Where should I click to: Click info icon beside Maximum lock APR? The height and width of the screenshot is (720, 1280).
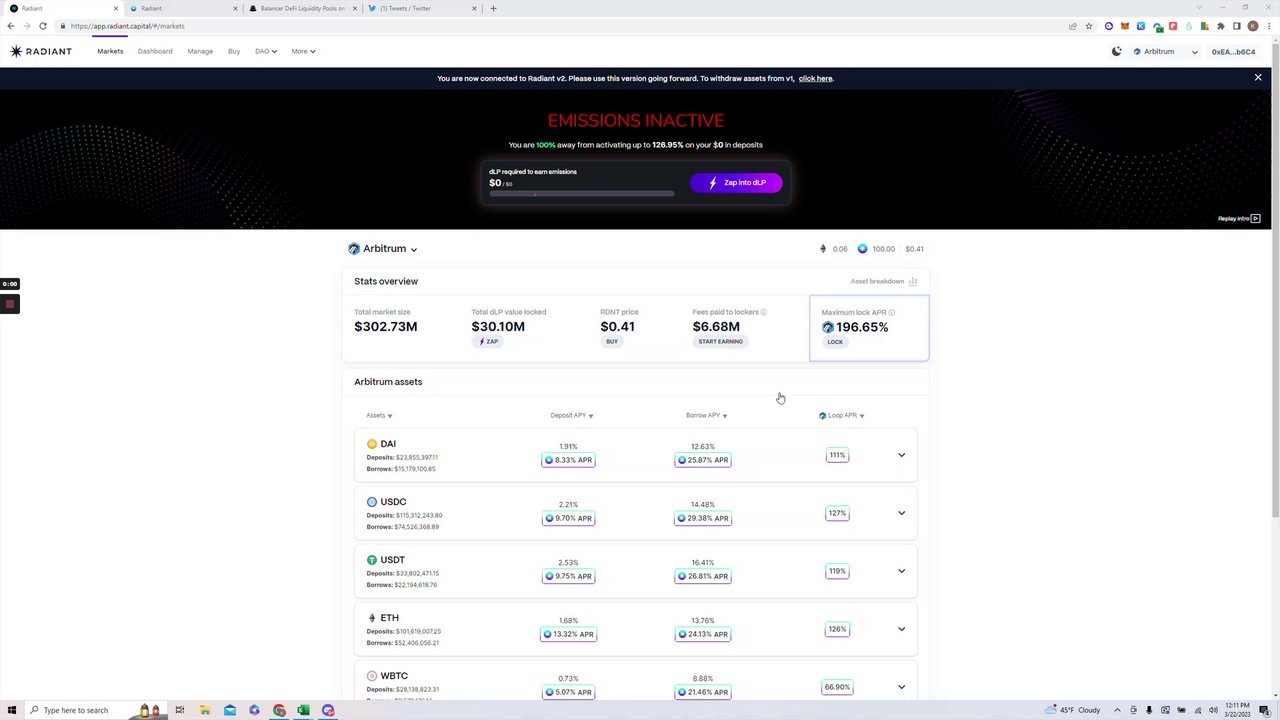(x=892, y=312)
